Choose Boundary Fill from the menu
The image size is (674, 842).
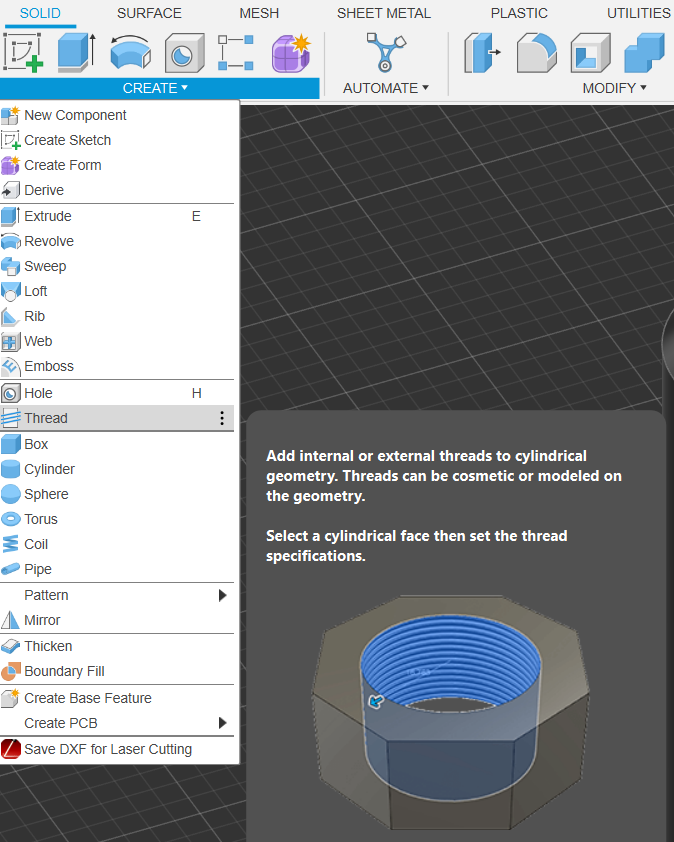click(117, 671)
